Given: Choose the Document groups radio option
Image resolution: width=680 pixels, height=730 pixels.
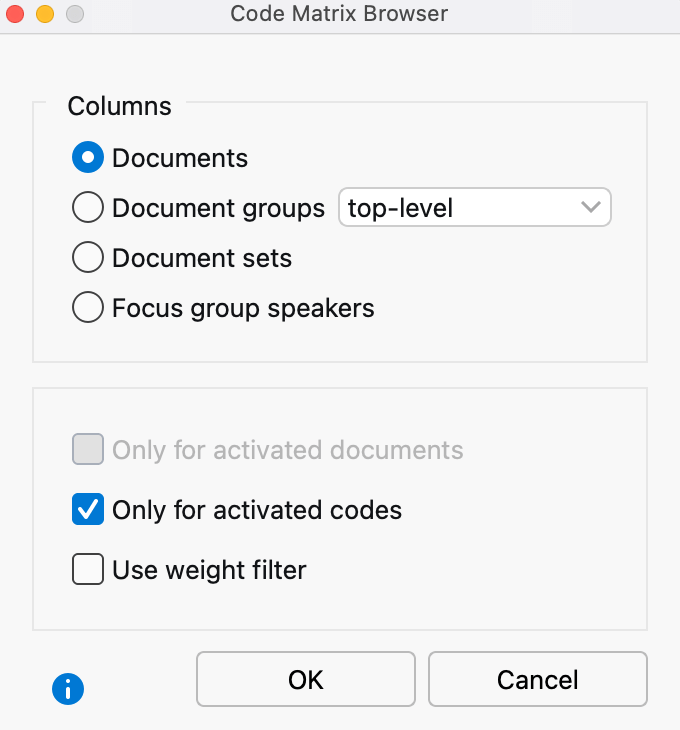Looking at the screenshot, I should pyautogui.click(x=88, y=207).
